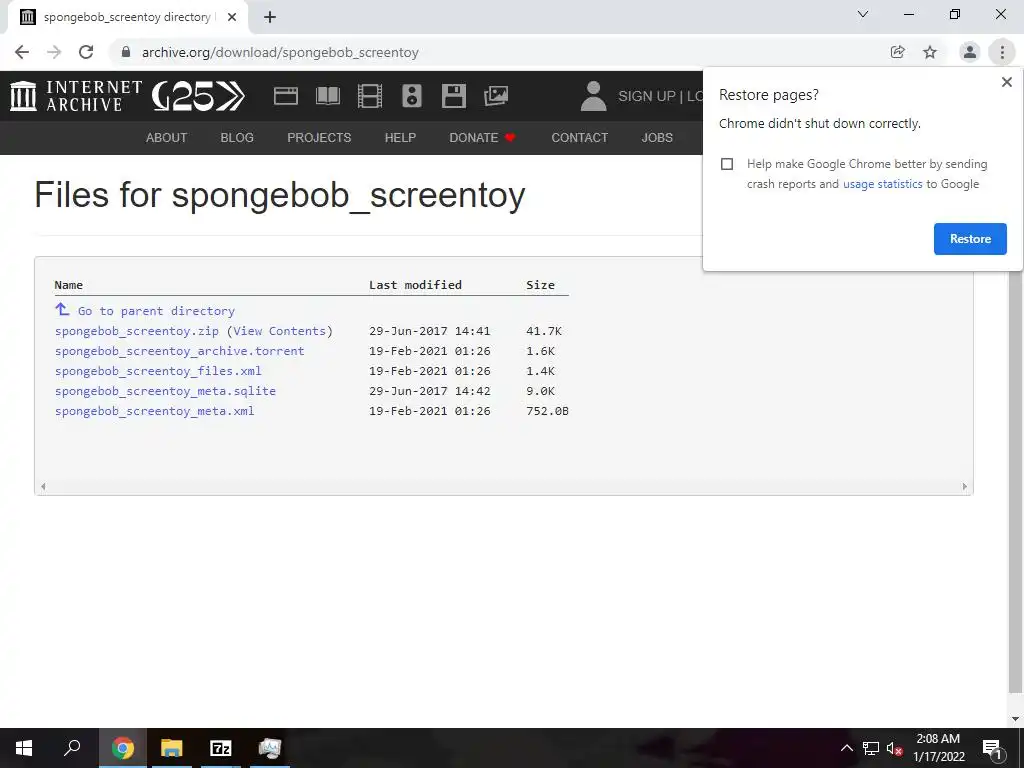Enable sending crash reports checkbox
The image size is (1024, 768).
727,164
